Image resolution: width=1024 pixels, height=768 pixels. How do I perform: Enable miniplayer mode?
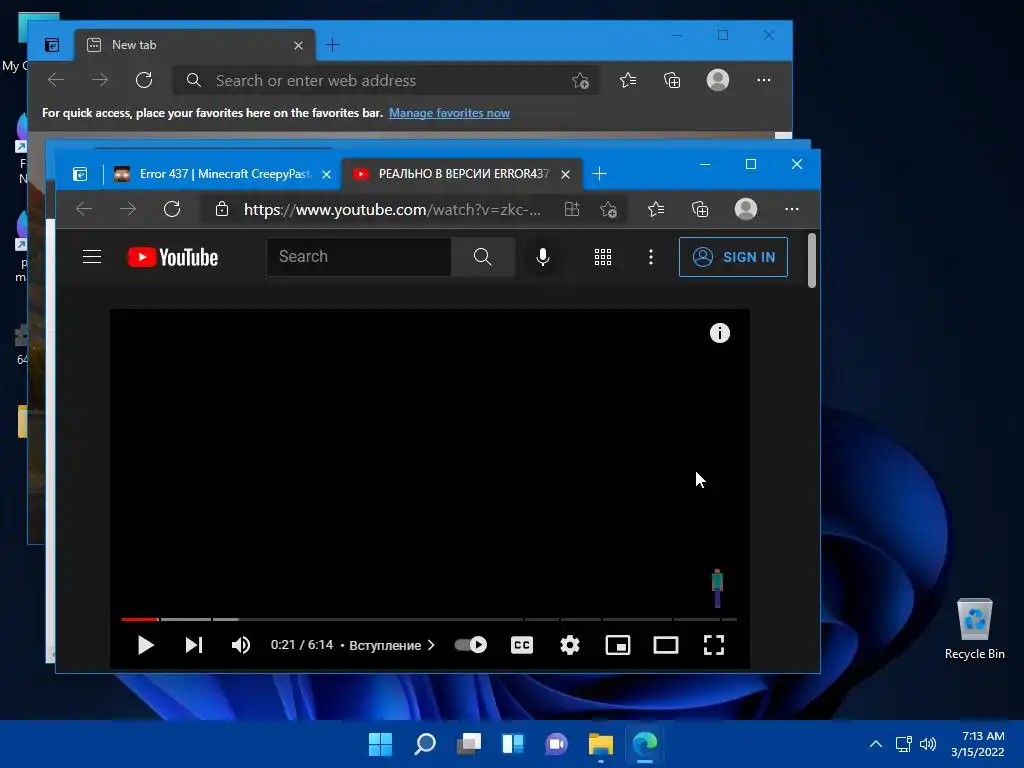tap(618, 645)
